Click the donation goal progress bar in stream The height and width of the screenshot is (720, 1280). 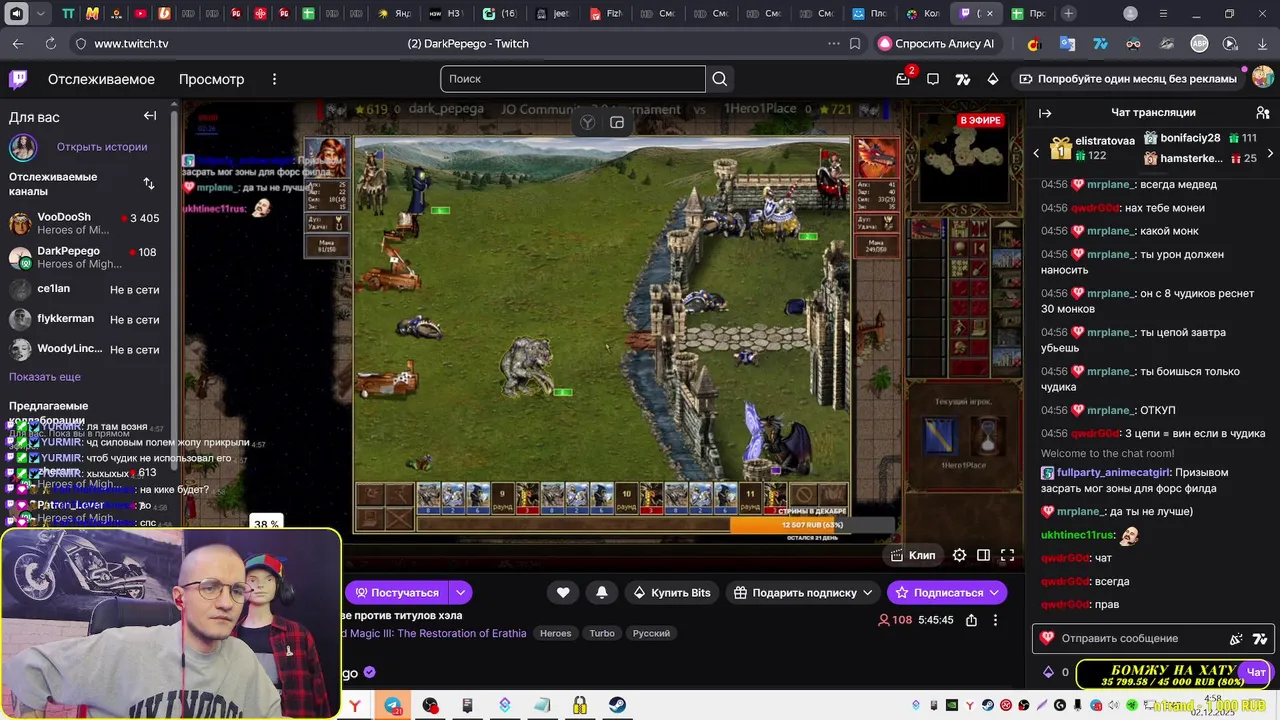(812, 524)
